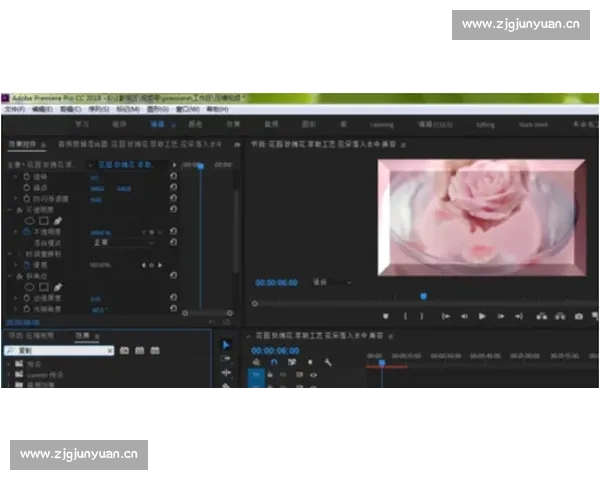Step forward one frame
600x480 pixels.
(x=501, y=316)
